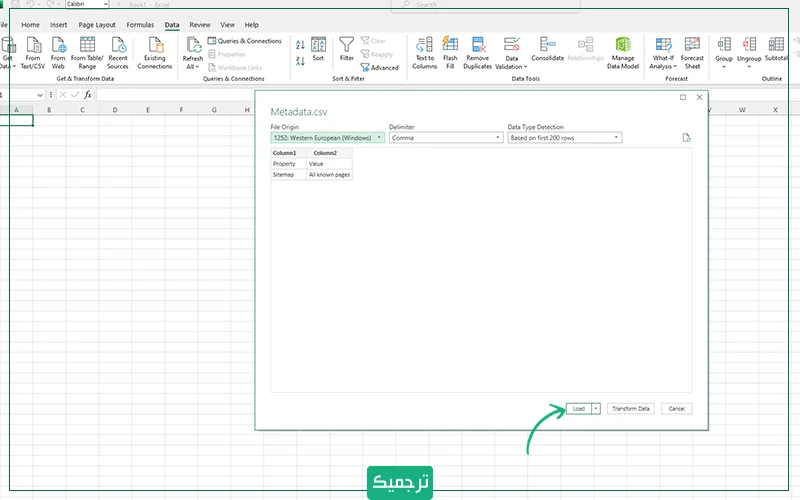
Task: Open Text to Columns tool
Action: [x=424, y=53]
